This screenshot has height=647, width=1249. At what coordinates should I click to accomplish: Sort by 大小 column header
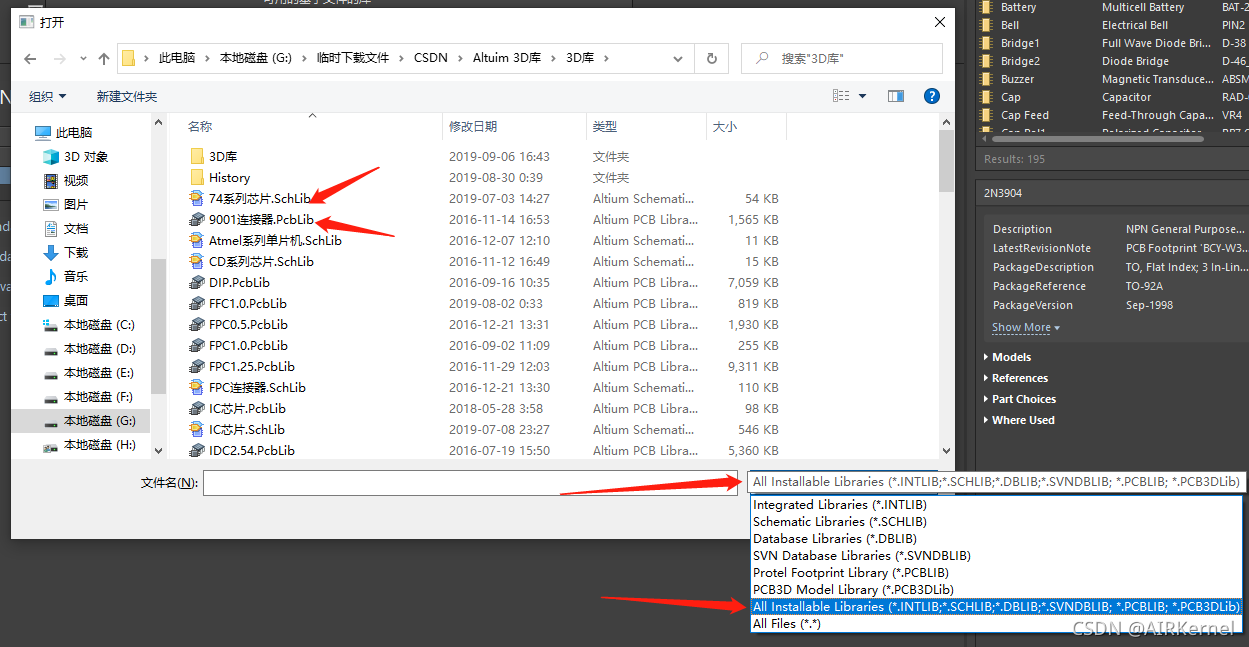(x=724, y=127)
